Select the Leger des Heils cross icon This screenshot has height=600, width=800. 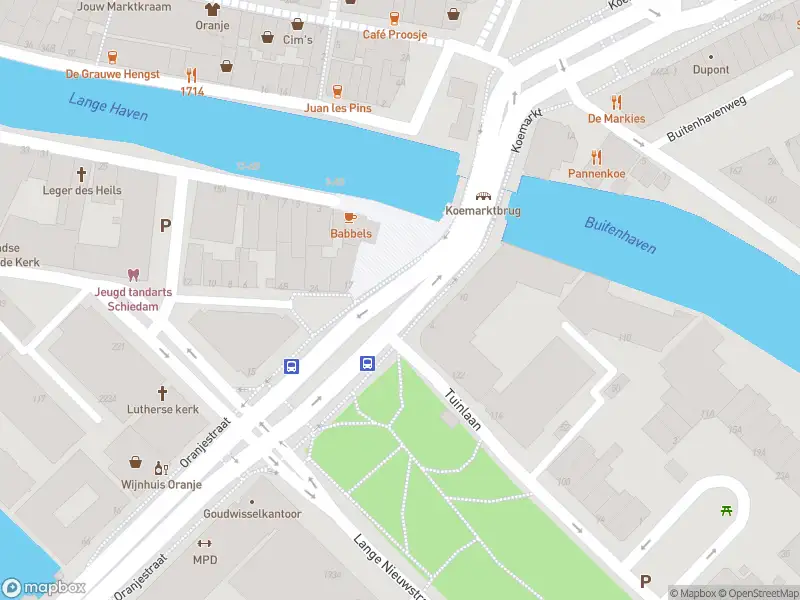click(x=81, y=174)
